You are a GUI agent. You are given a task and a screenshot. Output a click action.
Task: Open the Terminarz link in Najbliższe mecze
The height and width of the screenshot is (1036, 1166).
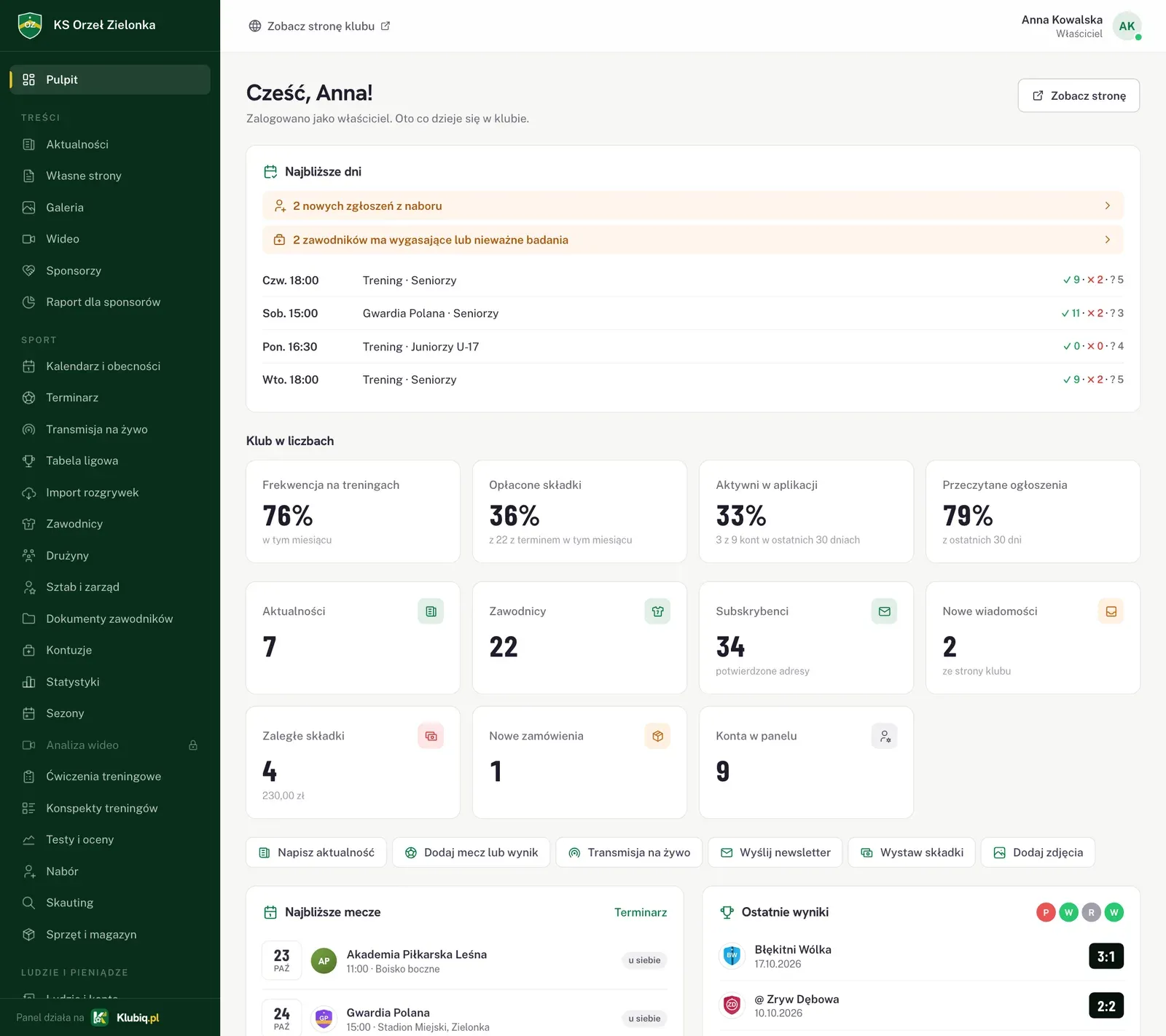tap(641, 912)
